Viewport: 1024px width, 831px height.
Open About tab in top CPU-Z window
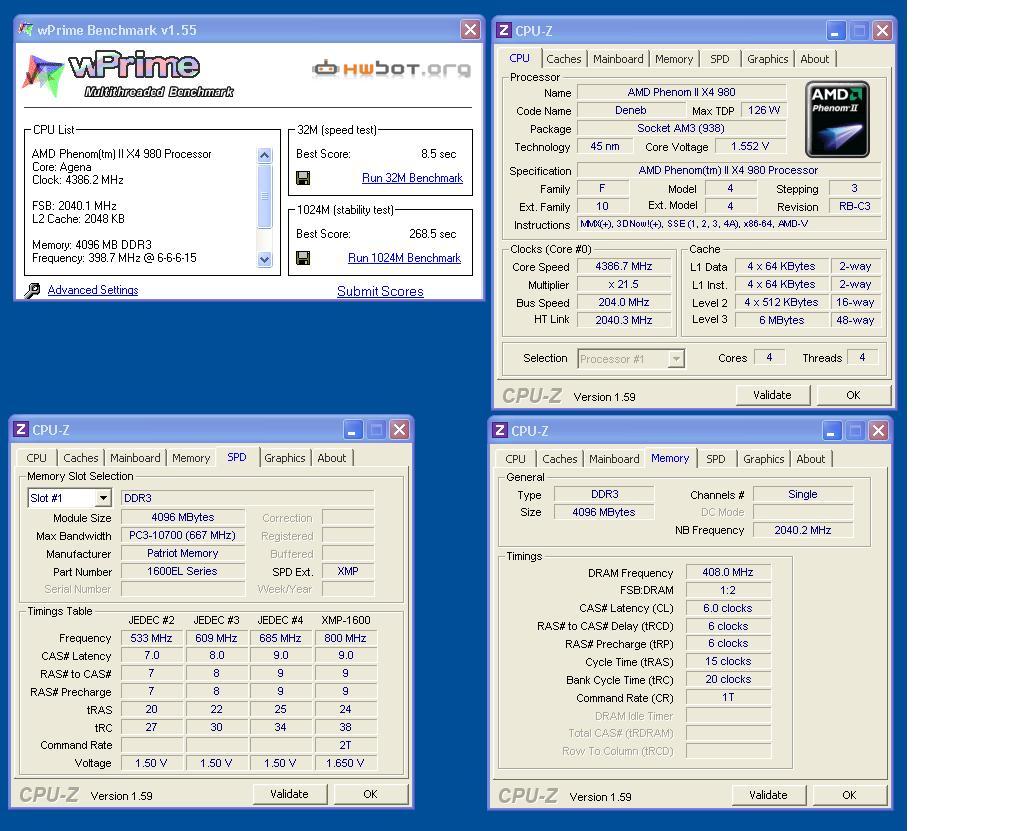tap(815, 59)
